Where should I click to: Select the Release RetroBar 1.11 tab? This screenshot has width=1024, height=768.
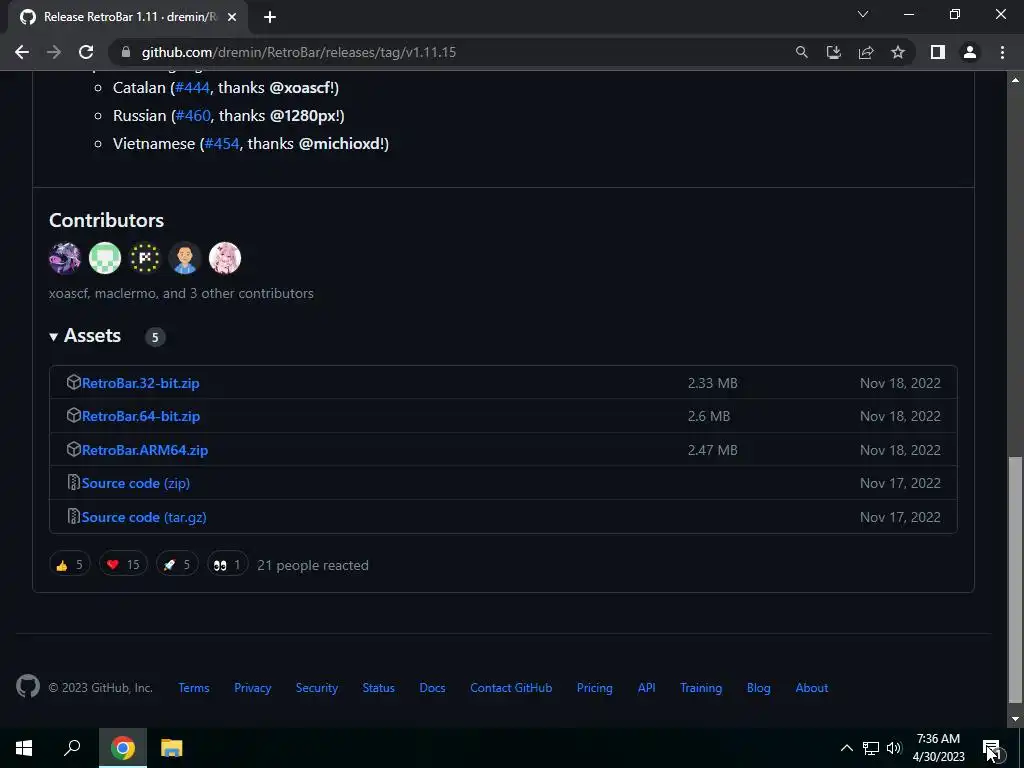[x=129, y=18]
